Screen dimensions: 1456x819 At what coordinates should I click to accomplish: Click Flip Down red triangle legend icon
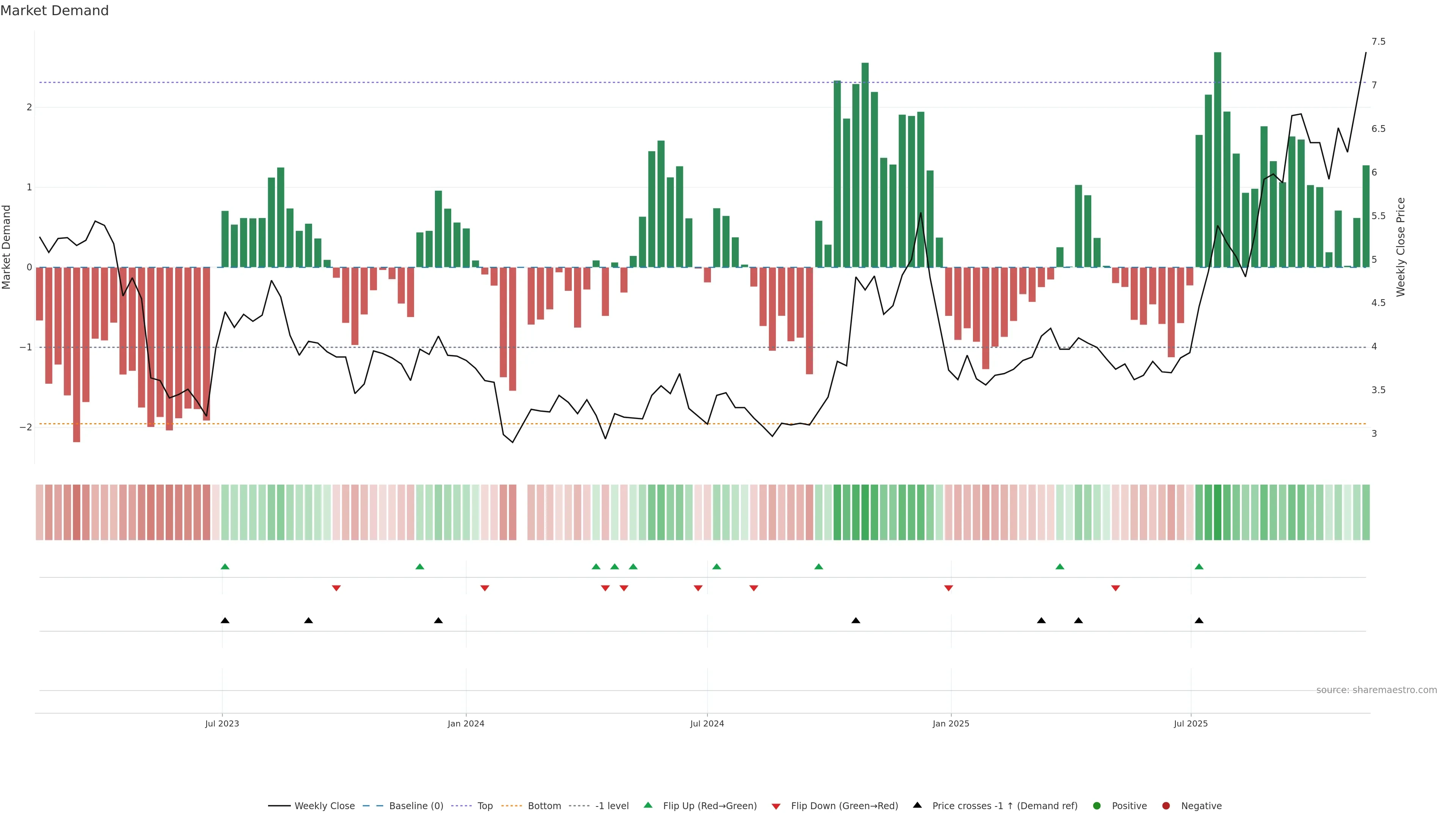[775, 806]
